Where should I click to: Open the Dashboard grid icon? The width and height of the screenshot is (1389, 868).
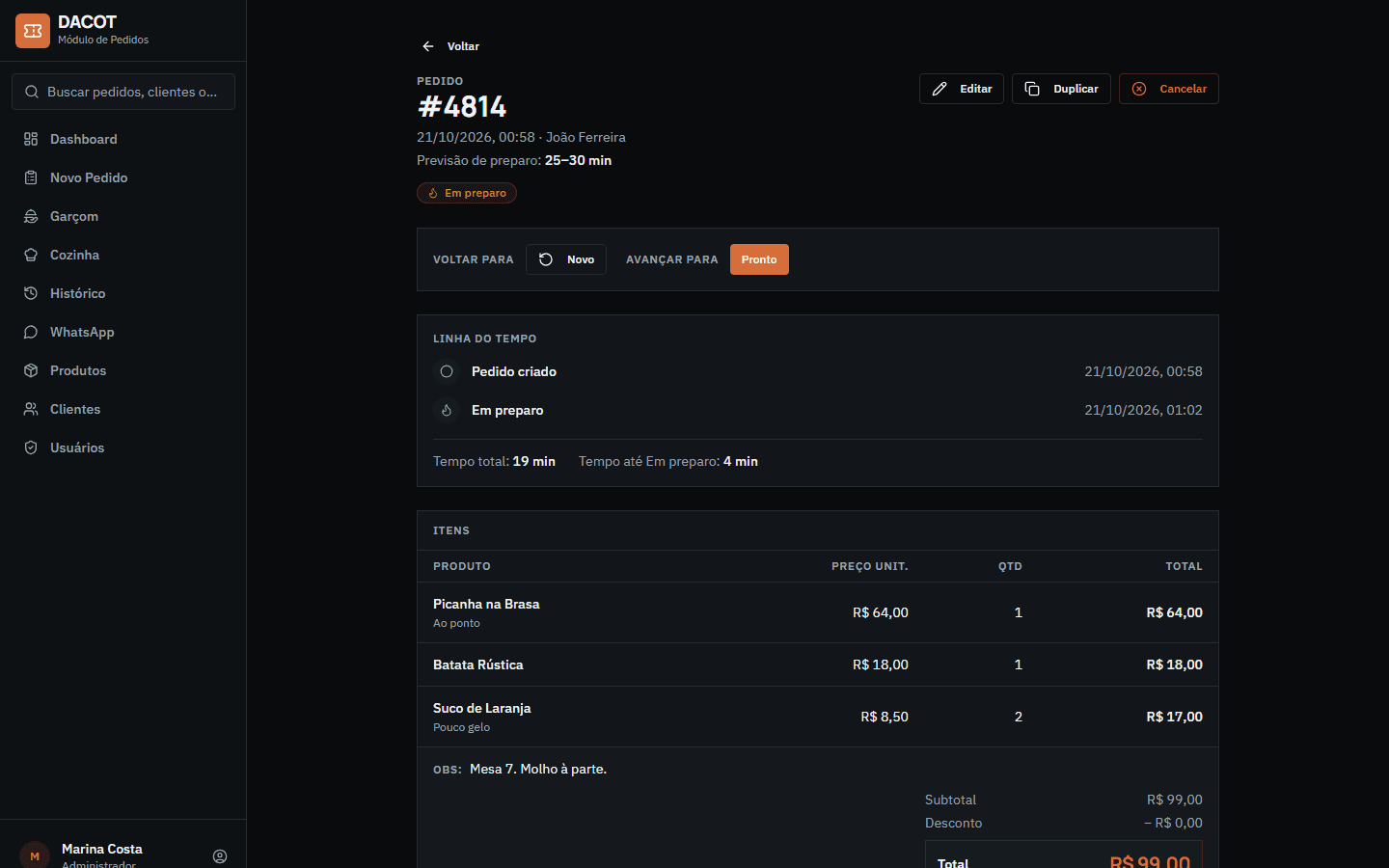click(31, 139)
